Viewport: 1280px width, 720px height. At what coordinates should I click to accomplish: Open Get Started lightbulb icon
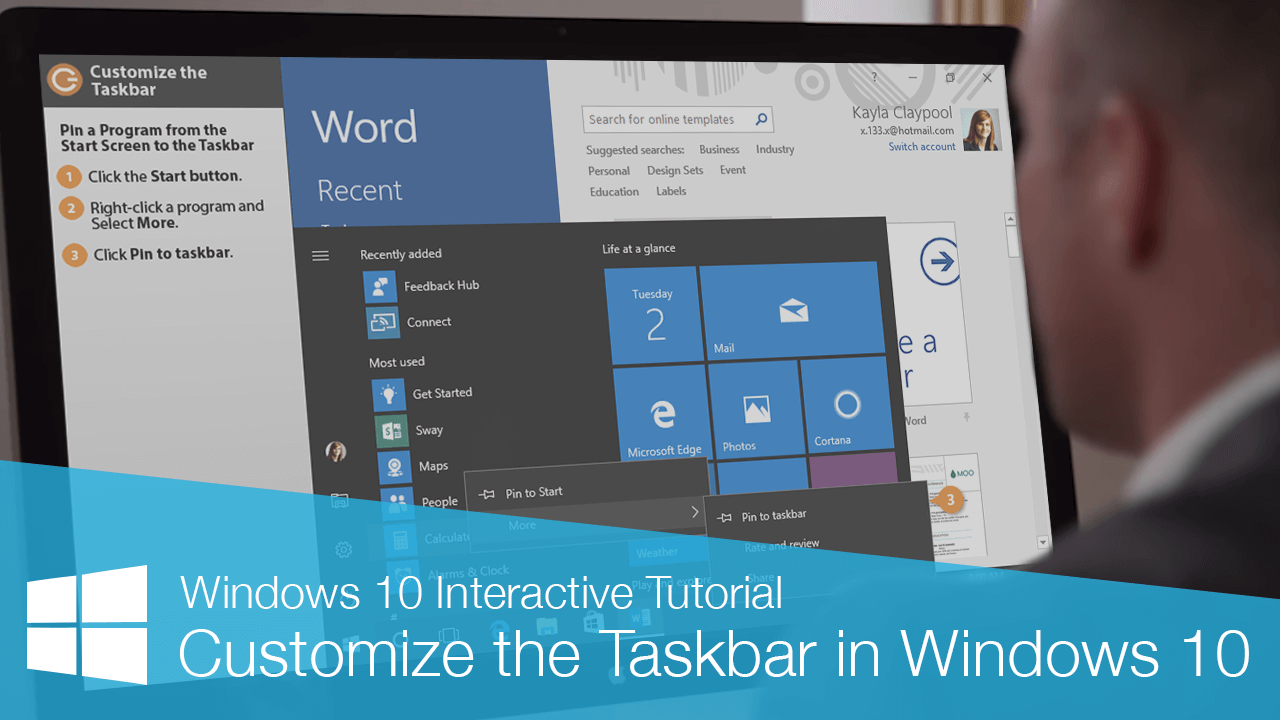[388, 395]
